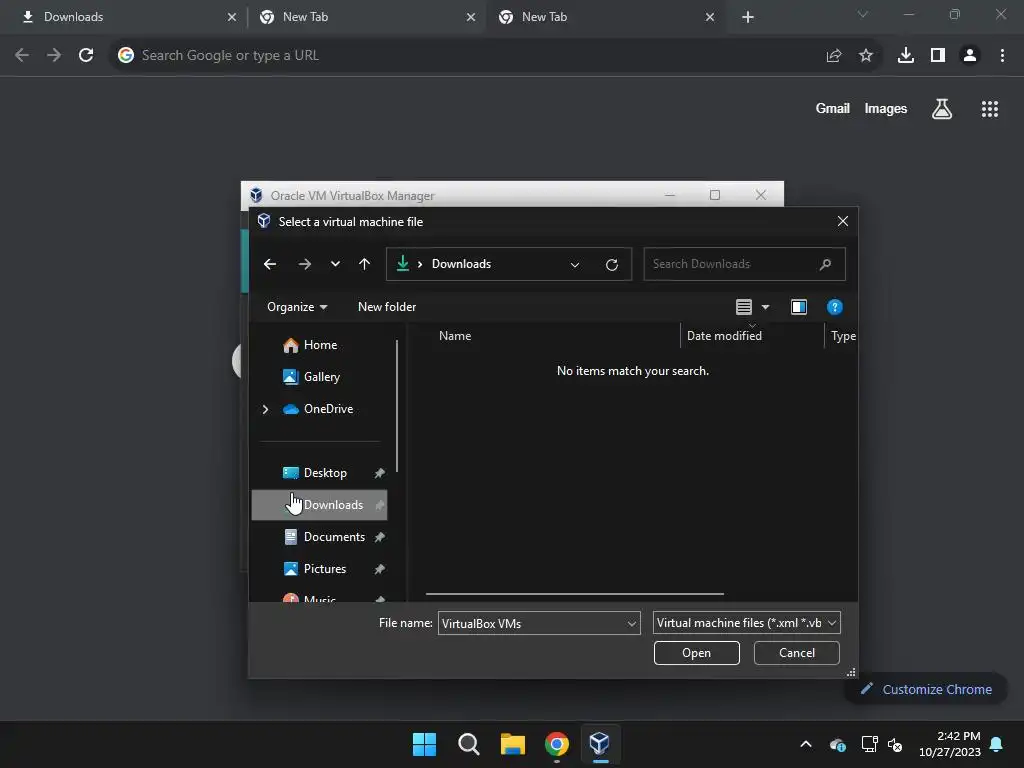
Task: Click the Chrome tab search chevron
Action: (x=863, y=14)
